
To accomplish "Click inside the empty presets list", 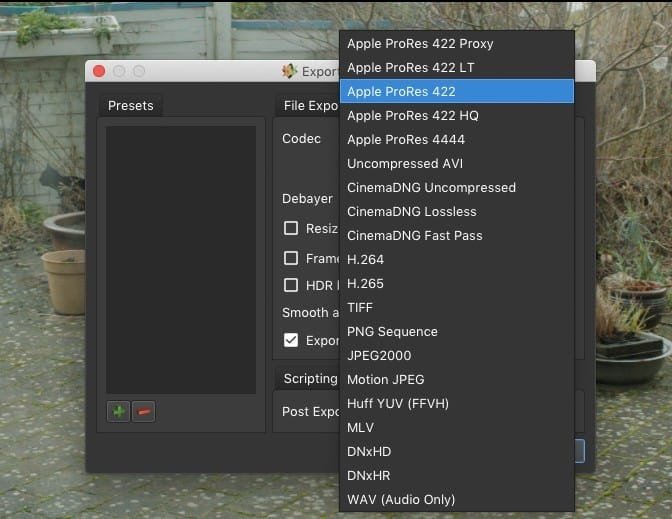I will coord(181,259).
